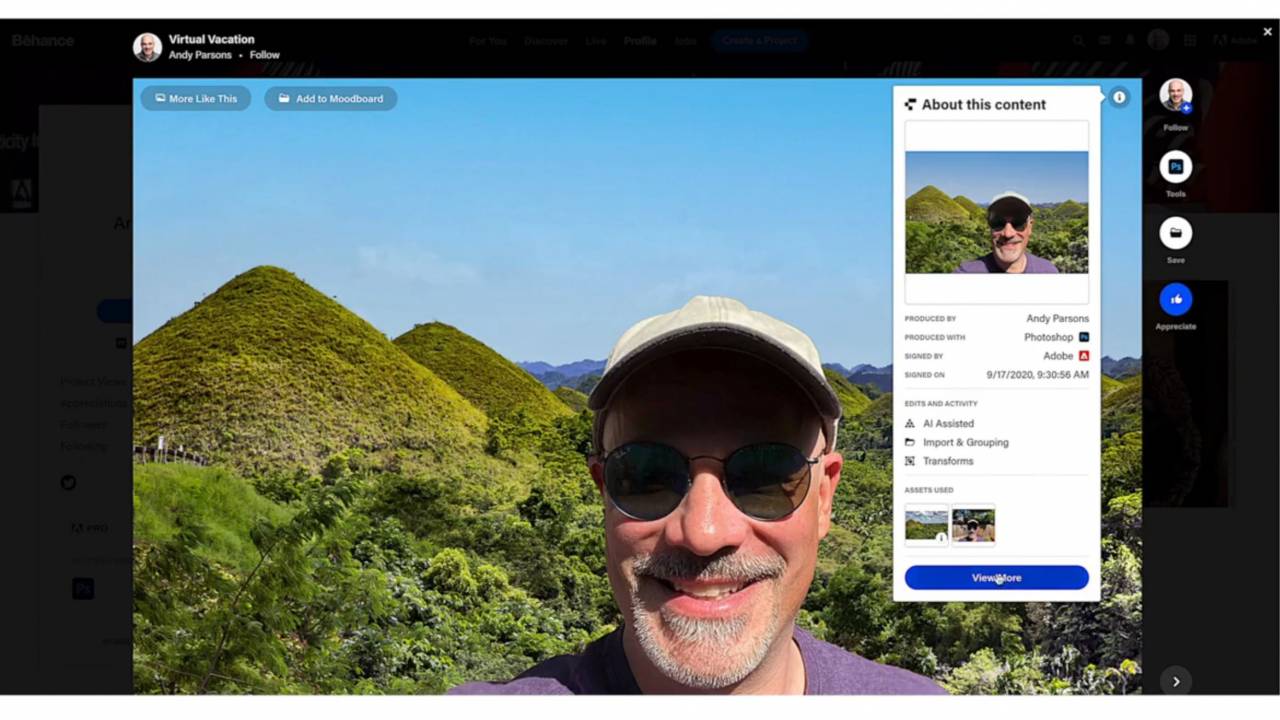Click the blue Appreciate thumbs-up icon
Image resolution: width=1280 pixels, height=720 pixels.
pyautogui.click(x=1176, y=299)
